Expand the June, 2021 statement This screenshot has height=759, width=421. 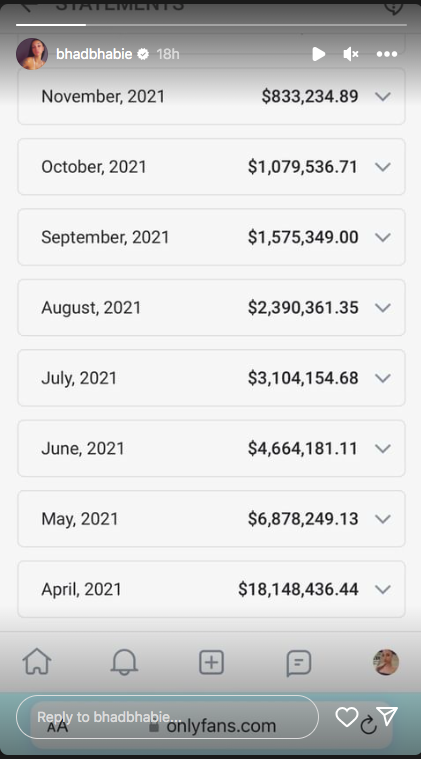(211, 449)
